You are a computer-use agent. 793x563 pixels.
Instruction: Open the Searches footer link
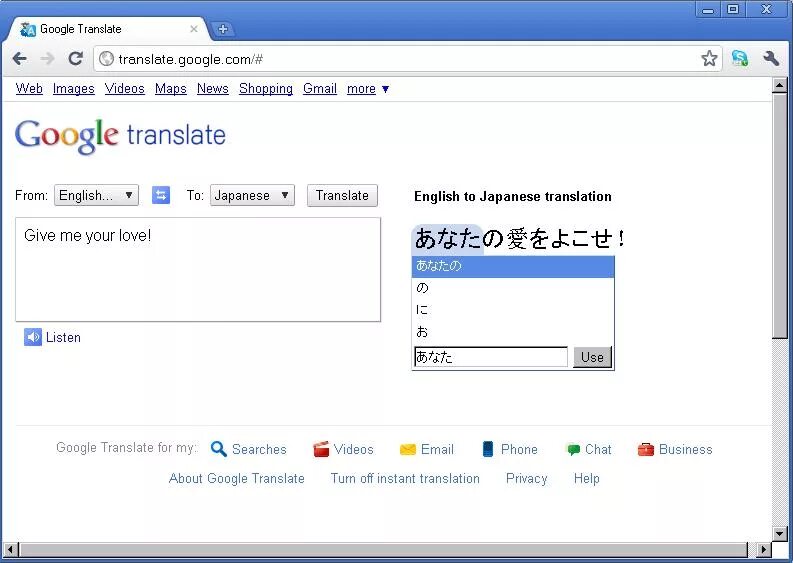(x=259, y=449)
